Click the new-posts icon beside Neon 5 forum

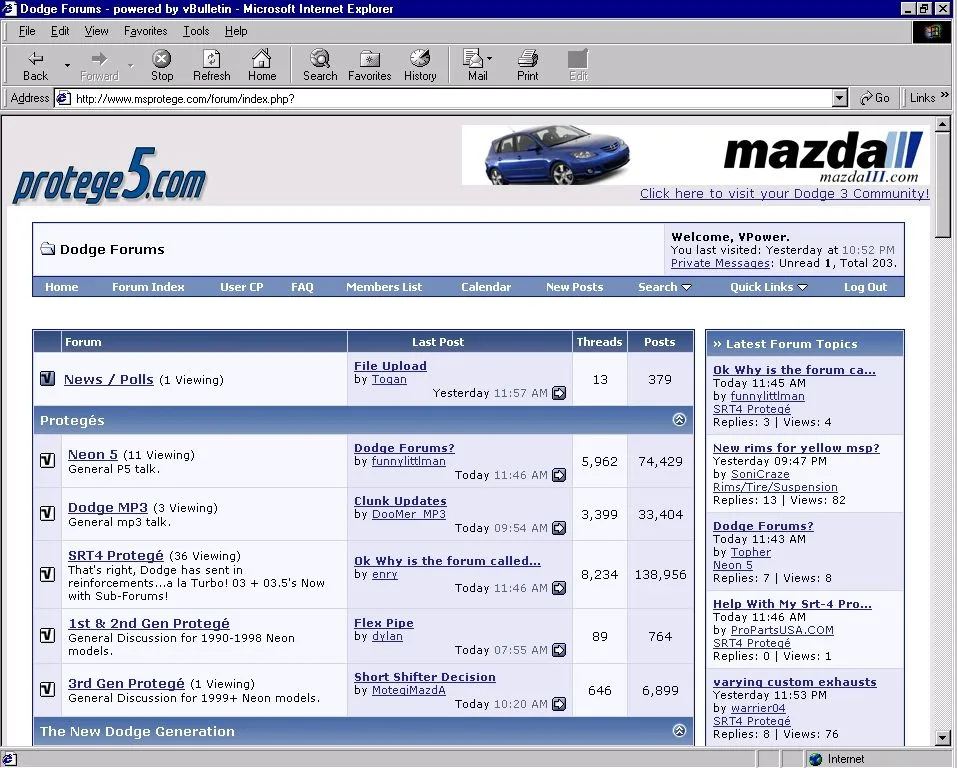tap(47, 461)
